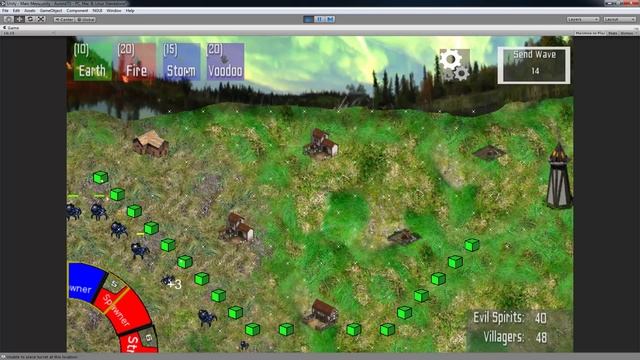Select the Earth tower button costing 10
This screenshot has width=640, height=360.
click(x=93, y=62)
